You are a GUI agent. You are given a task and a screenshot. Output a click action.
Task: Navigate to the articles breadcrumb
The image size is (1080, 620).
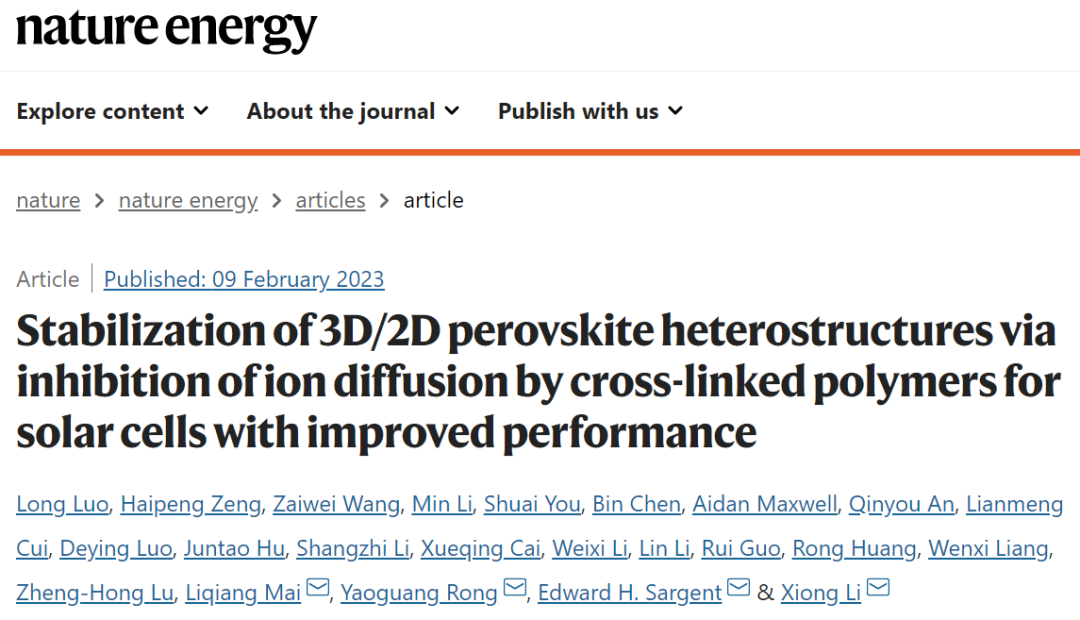pos(331,200)
